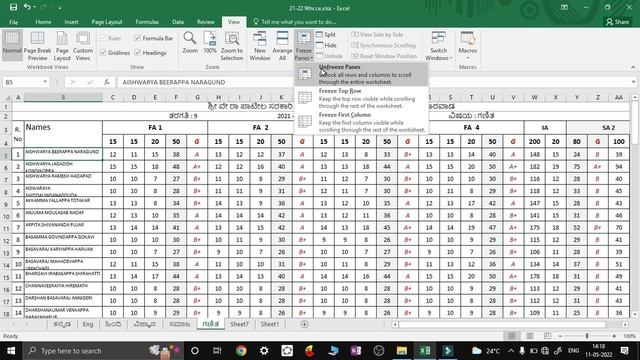This screenshot has height=360, width=640.
Task: Switch to the Home ribbon tab
Action: [43, 22]
